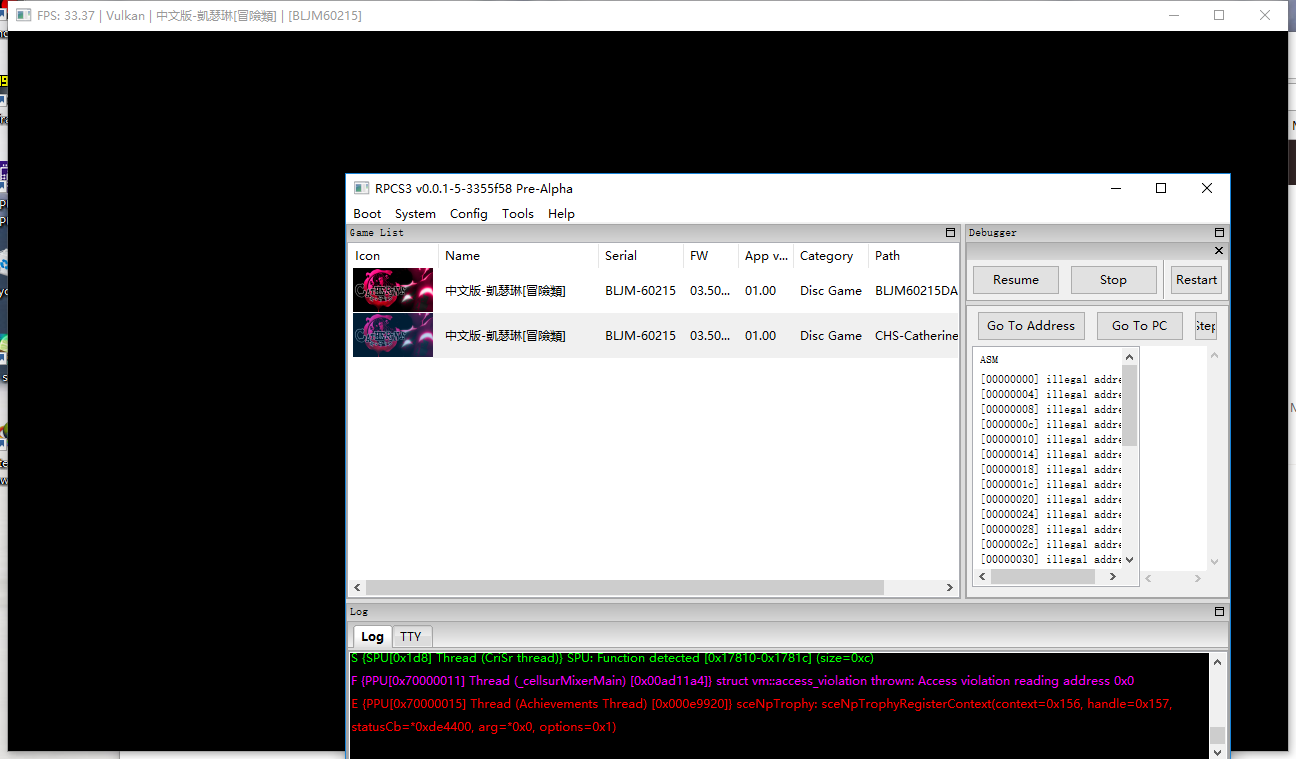Click the ASM list scroll left arrow
This screenshot has width=1296, height=759.
pyautogui.click(x=982, y=577)
